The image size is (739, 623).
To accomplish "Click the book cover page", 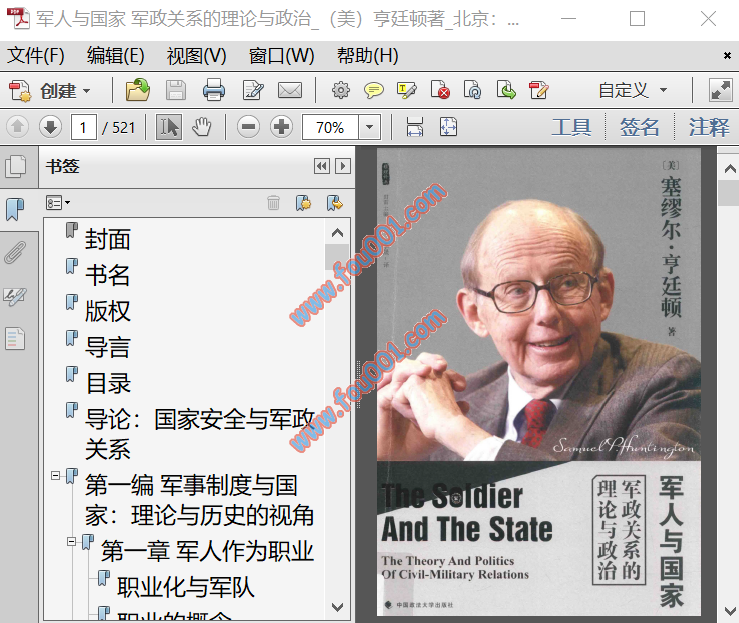I will point(539,382).
